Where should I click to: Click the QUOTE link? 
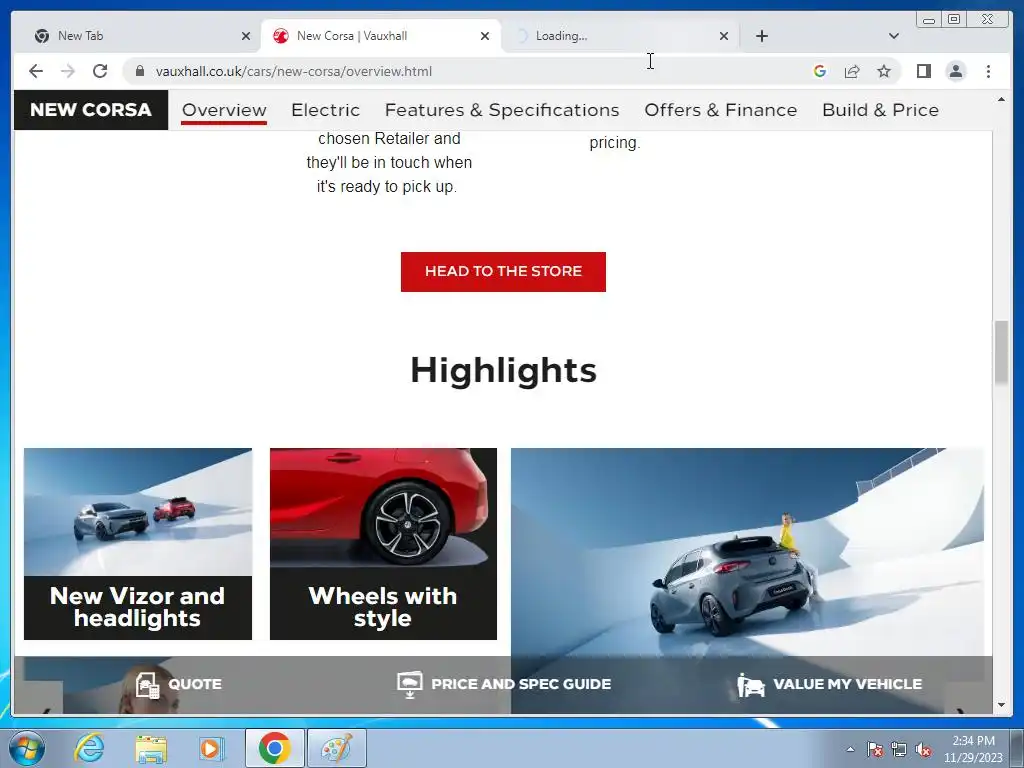(x=195, y=684)
